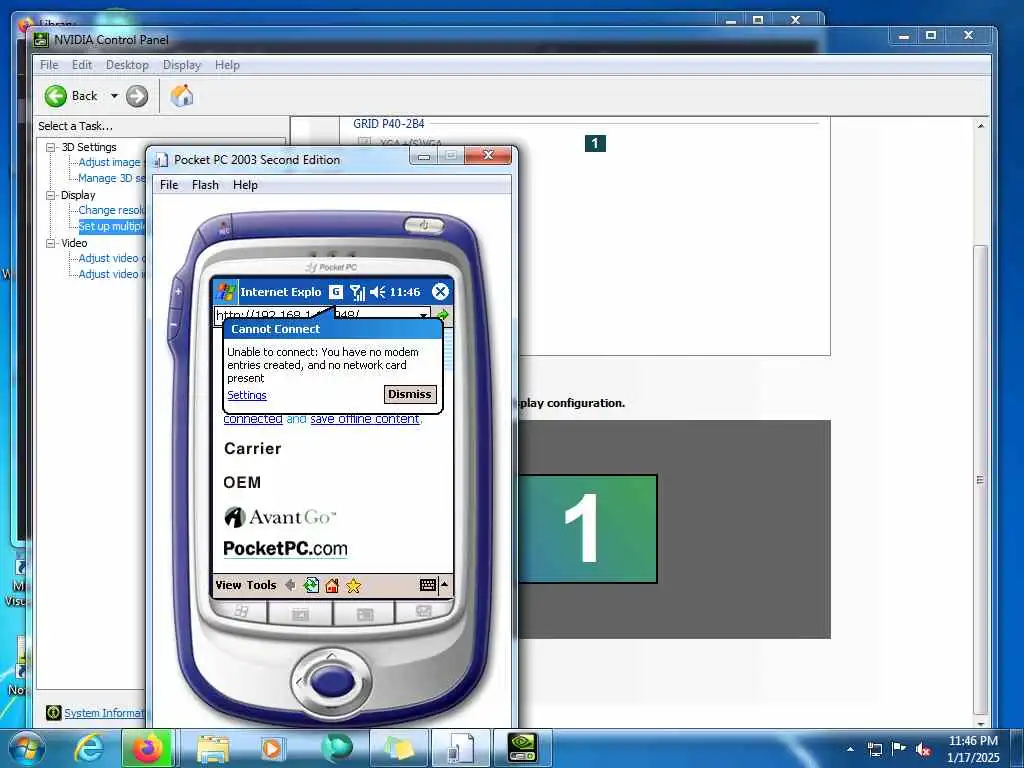Image resolution: width=1024 pixels, height=768 pixels.
Task: Tap the speaker volume icon in Pocket PC
Action: coord(377,292)
